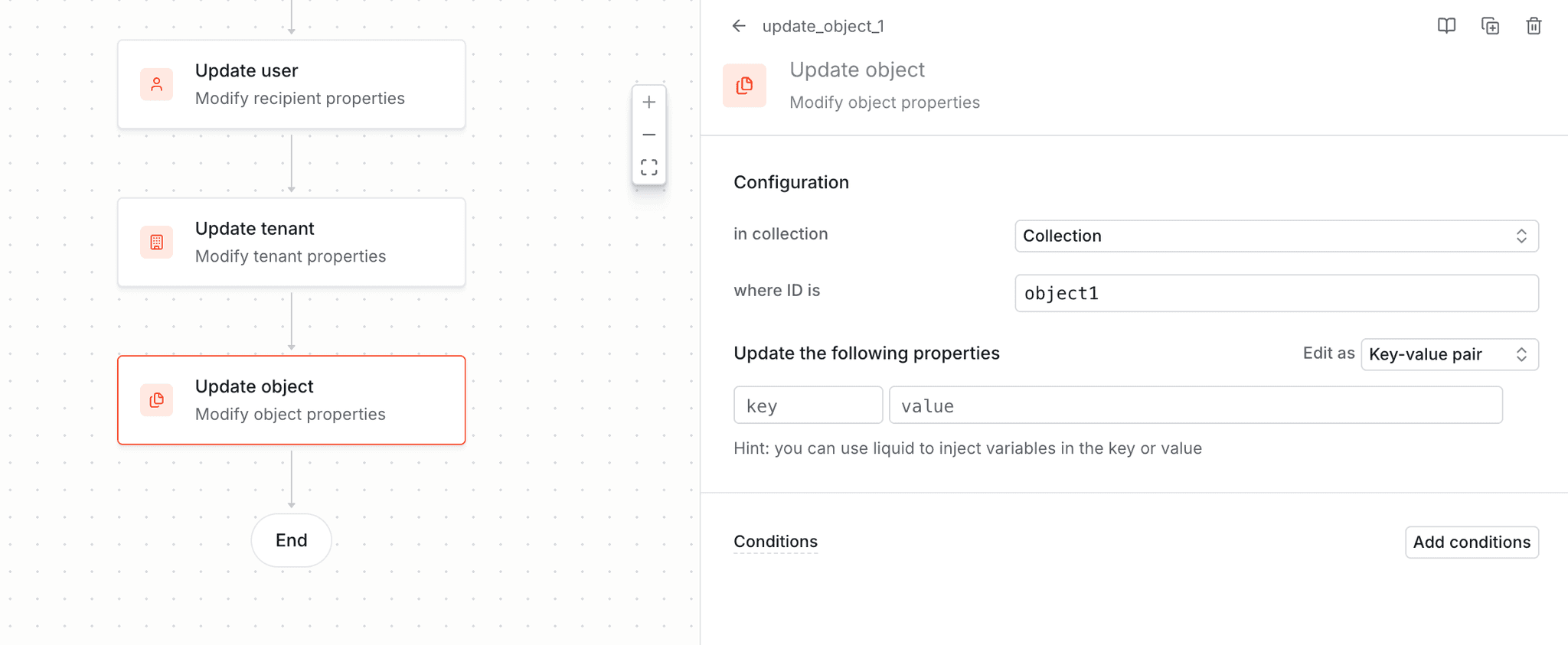This screenshot has width=1568, height=645.
Task: Select the Update user node
Action: 291,84
